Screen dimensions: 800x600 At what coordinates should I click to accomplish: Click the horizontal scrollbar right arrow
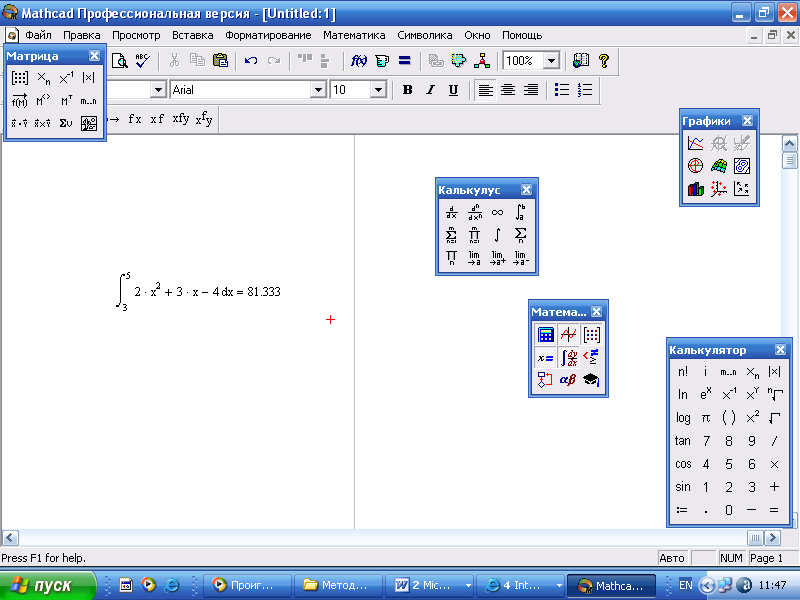[x=773, y=538]
